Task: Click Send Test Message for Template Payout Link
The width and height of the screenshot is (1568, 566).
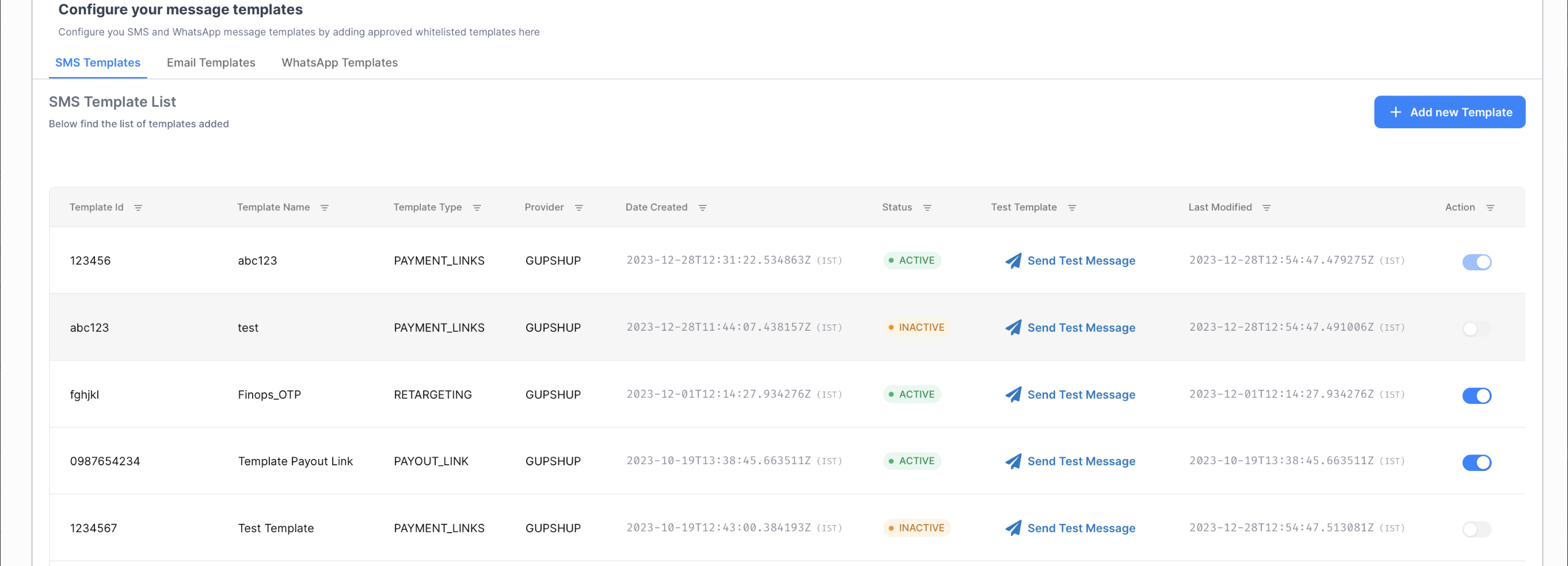Action: pos(1080,461)
